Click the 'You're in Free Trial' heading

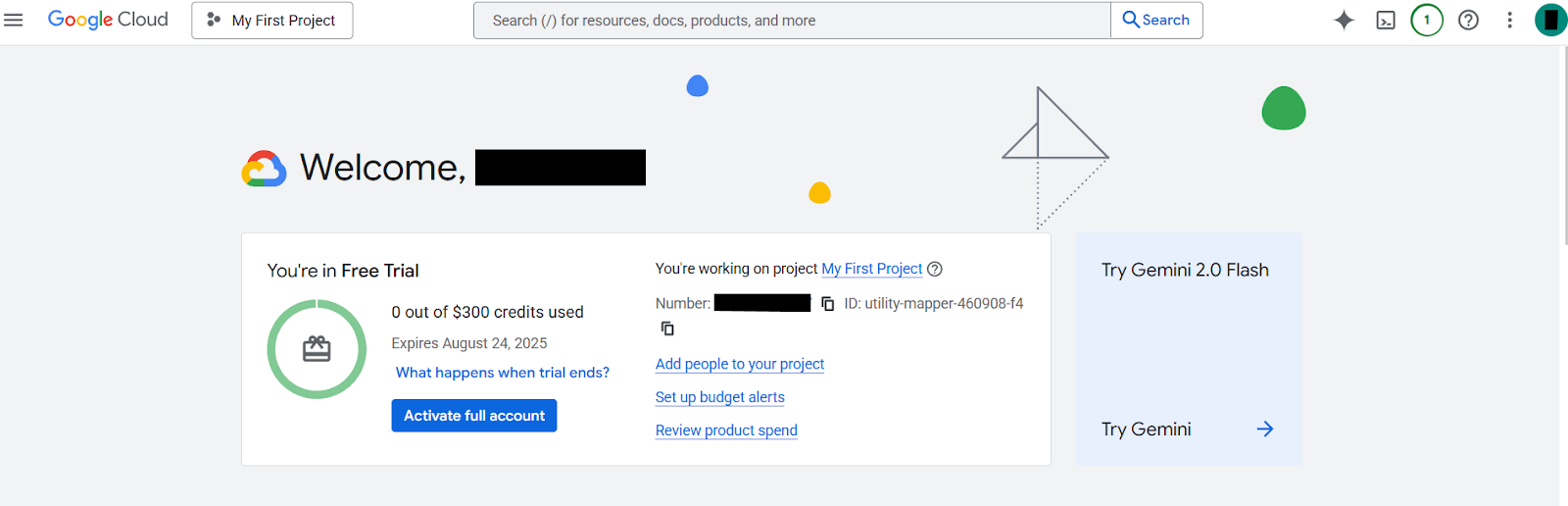click(x=343, y=271)
